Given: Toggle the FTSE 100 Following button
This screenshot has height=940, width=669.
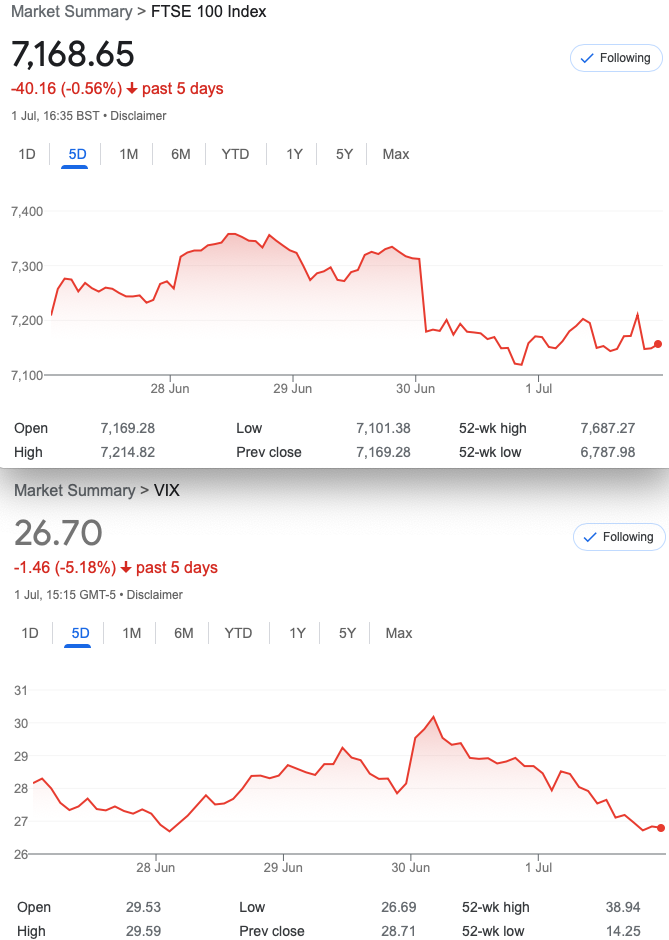Looking at the screenshot, I should coord(616,58).
